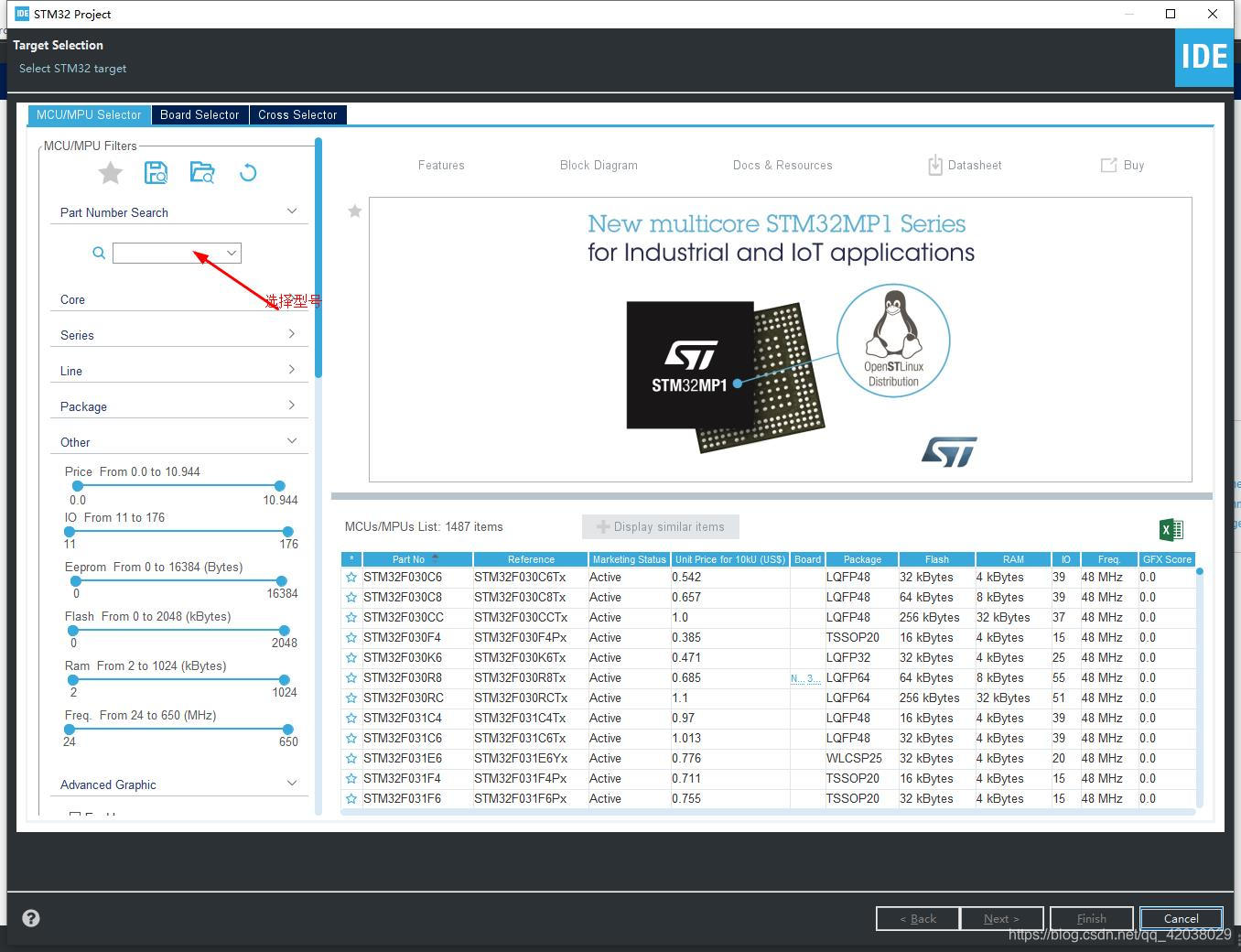Load saved search folder icon

pyautogui.click(x=202, y=172)
